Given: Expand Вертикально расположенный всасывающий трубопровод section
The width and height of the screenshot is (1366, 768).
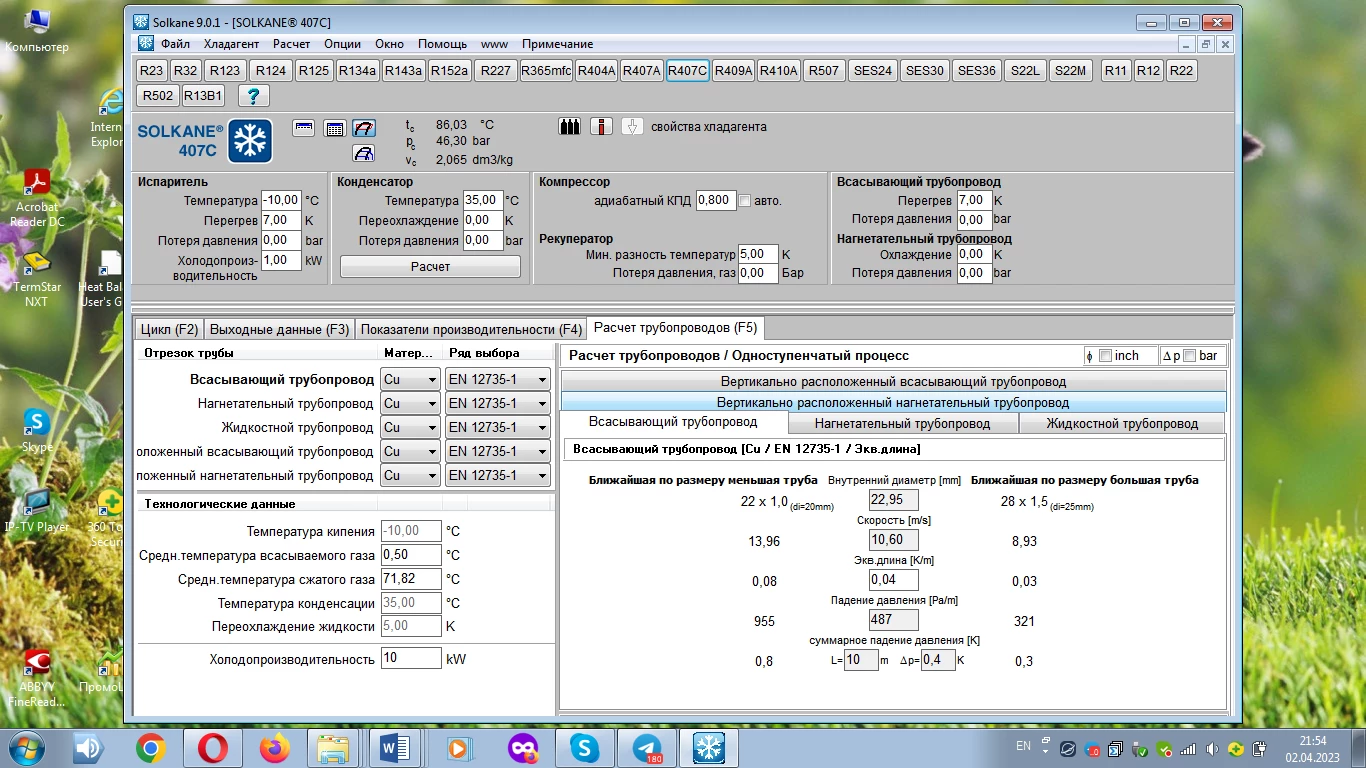Looking at the screenshot, I should tap(893, 381).
